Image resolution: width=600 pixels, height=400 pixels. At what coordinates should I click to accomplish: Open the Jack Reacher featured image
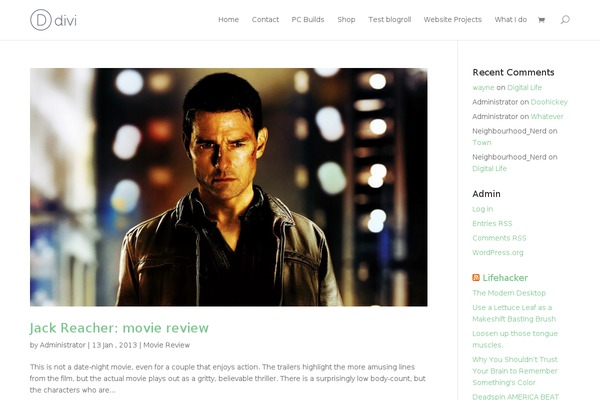[x=228, y=187]
